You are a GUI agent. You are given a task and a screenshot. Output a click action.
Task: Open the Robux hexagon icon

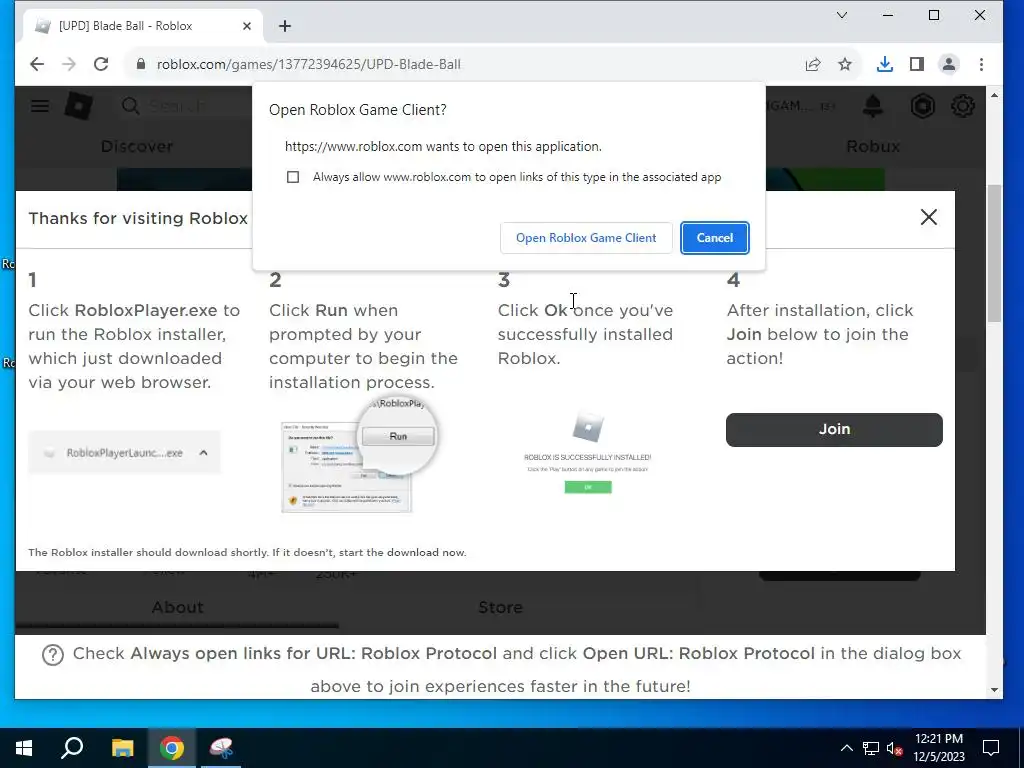[x=923, y=106]
